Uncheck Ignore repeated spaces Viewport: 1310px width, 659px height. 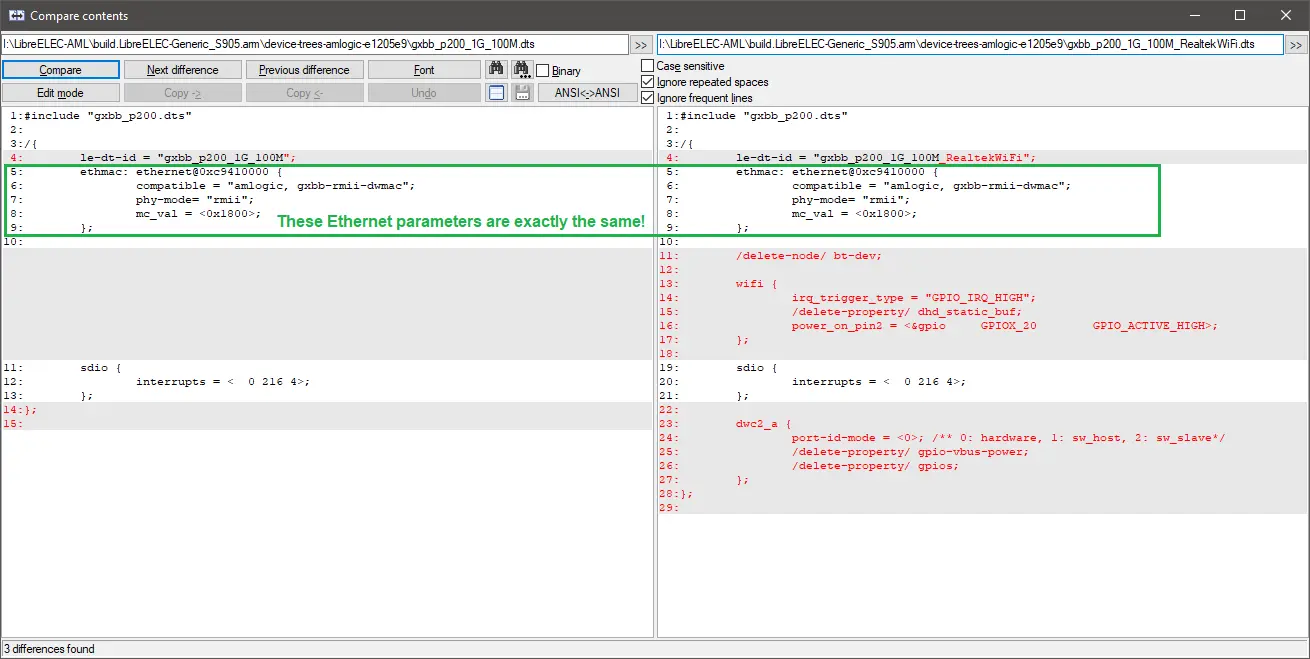[x=648, y=82]
